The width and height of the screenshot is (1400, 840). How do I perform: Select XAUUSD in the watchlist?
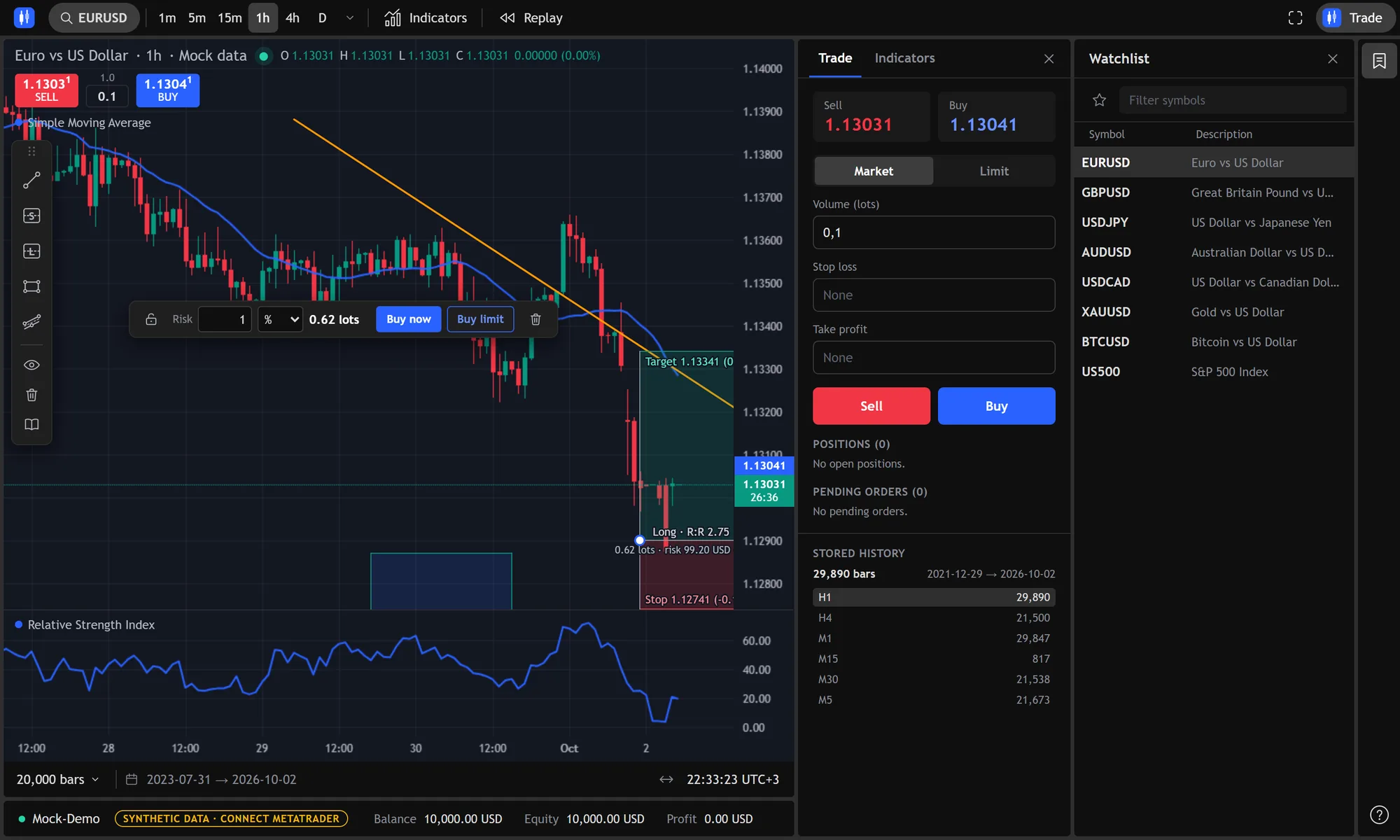[1214, 312]
